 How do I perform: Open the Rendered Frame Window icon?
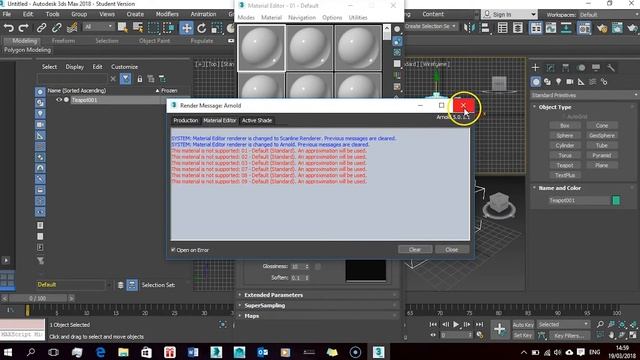pos(617,28)
